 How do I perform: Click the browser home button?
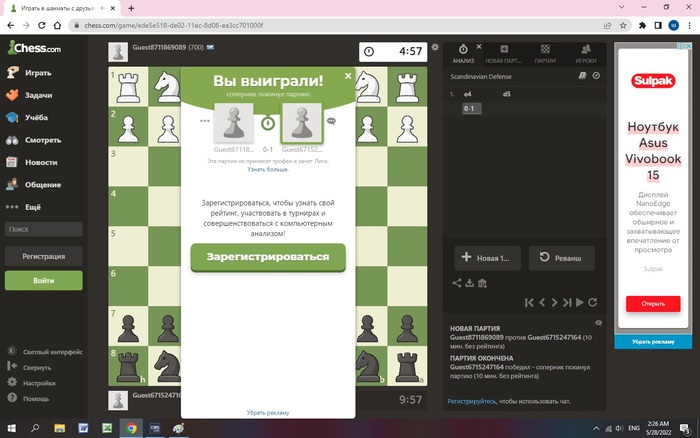coord(57,25)
